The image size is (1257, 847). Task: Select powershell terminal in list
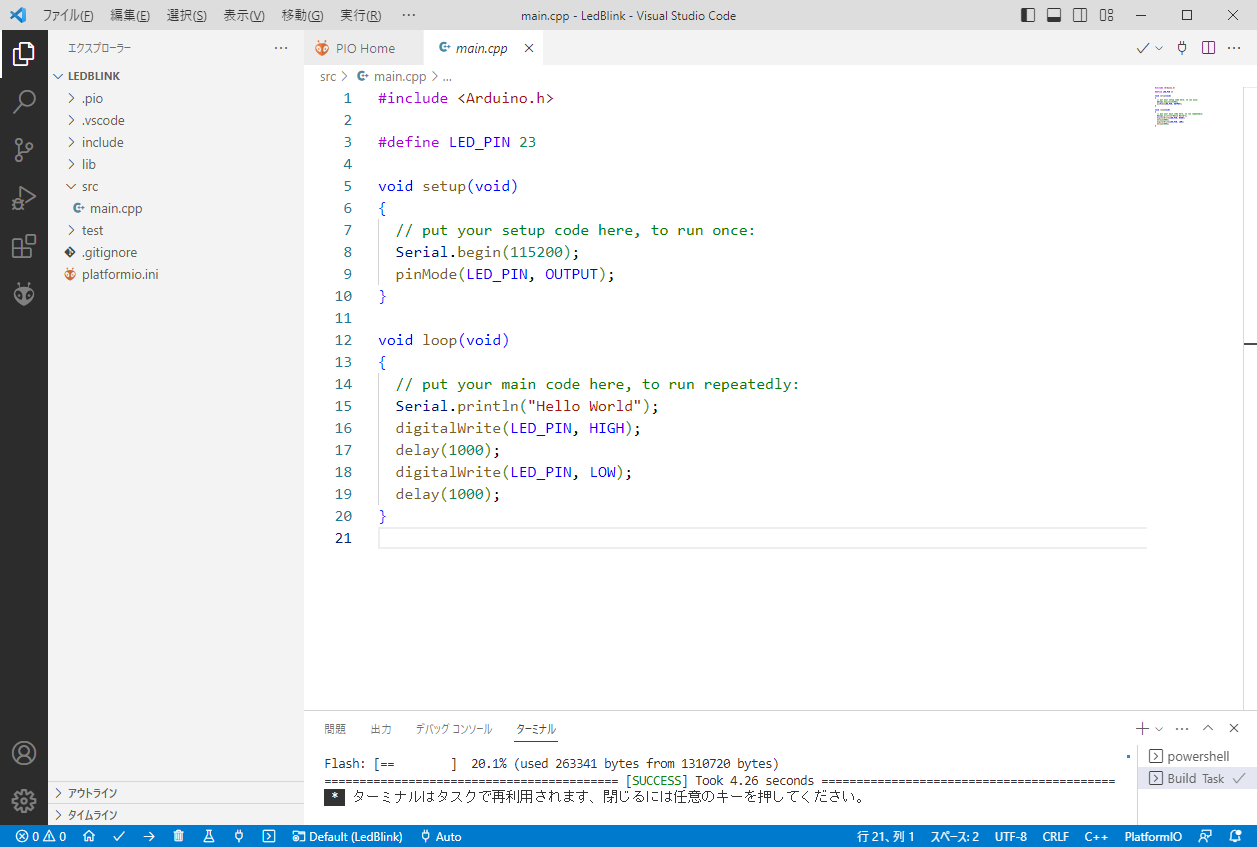pyautogui.click(x=1197, y=756)
